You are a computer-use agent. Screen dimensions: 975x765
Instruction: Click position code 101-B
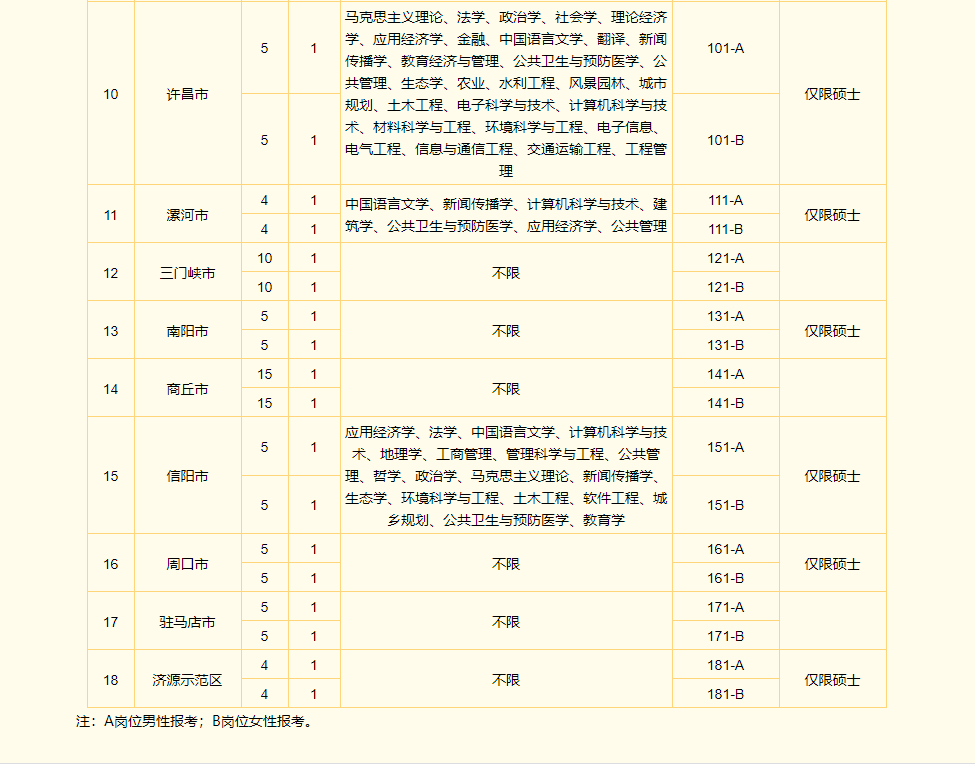click(725, 140)
